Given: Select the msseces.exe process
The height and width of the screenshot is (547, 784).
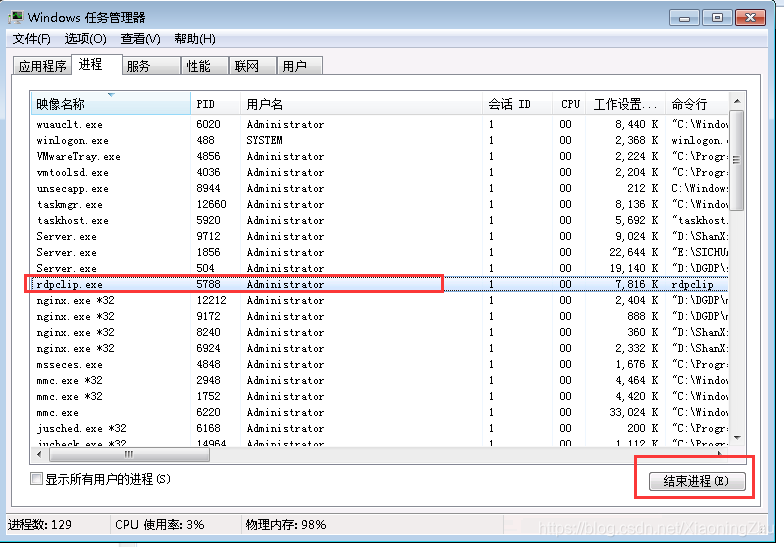Looking at the screenshot, I should (379, 364).
